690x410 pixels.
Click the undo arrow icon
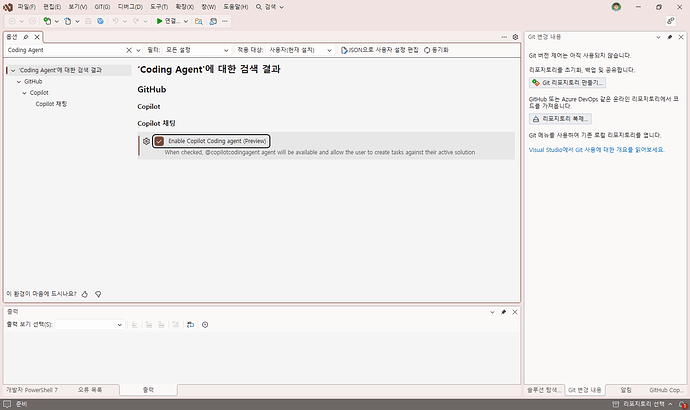[115, 21]
